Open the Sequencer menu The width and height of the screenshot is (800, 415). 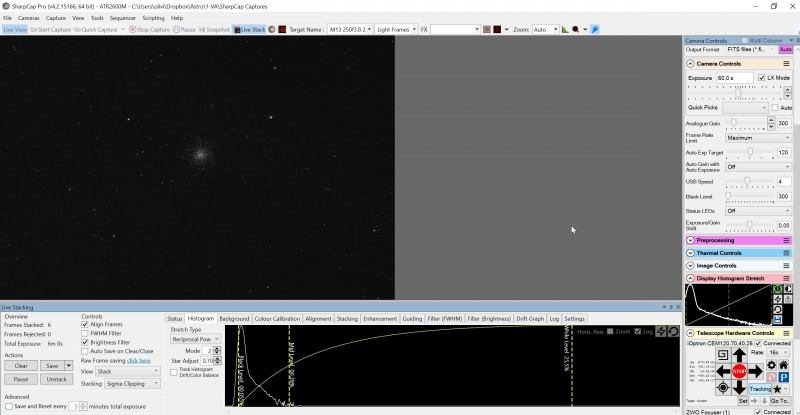tap(123, 18)
